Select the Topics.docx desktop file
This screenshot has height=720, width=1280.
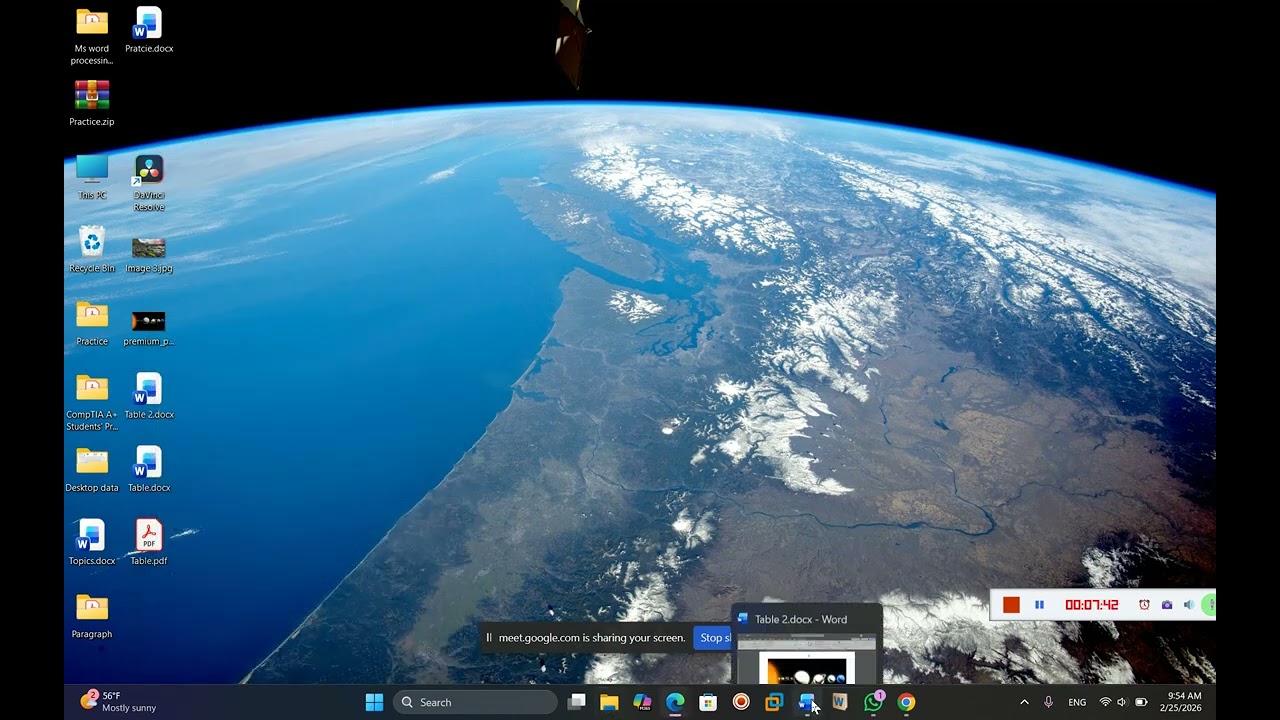[92, 542]
